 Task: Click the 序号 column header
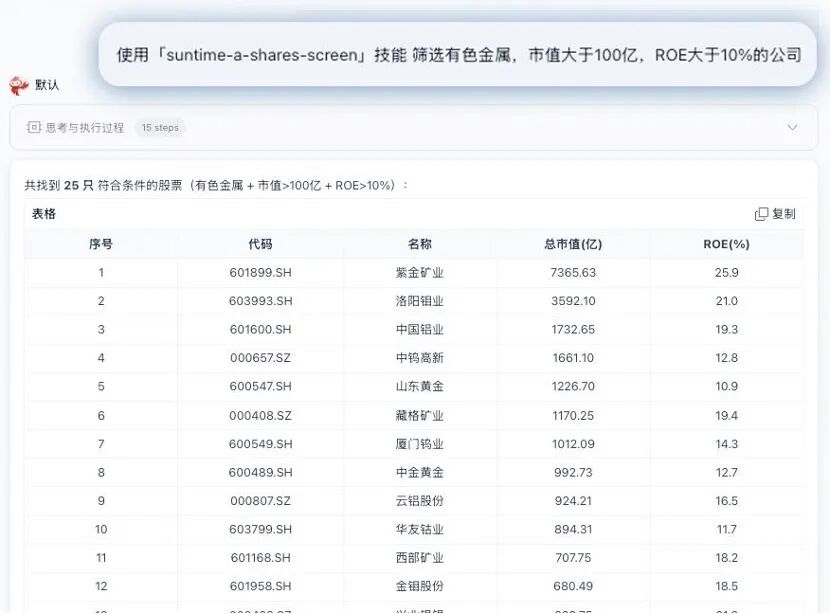coord(101,244)
